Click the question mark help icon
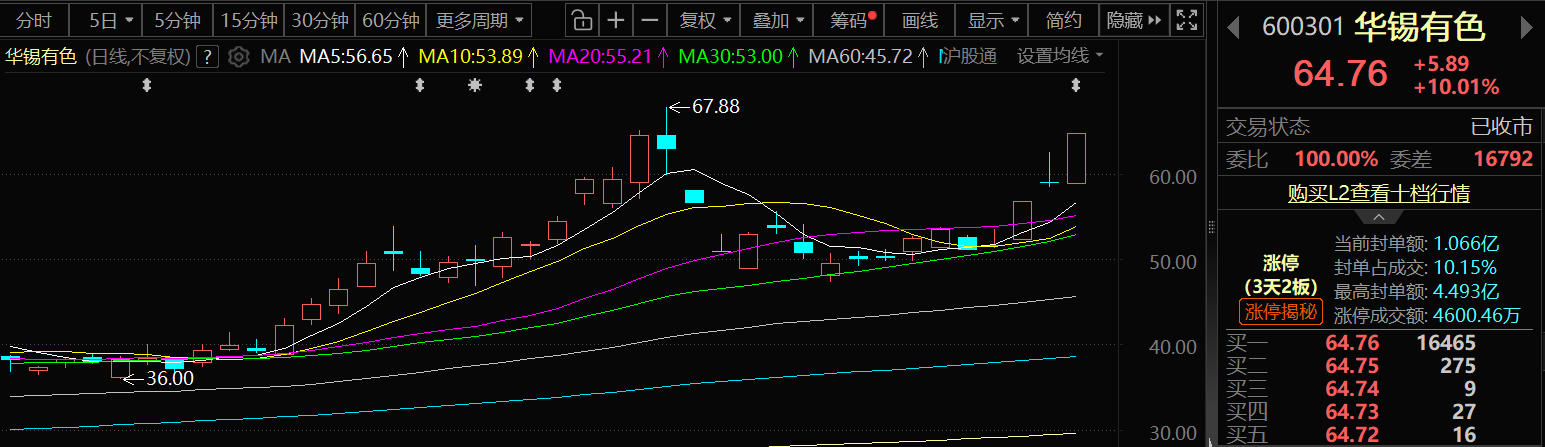This screenshot has height=447, width=1545. pyautogui.click(x=208, y=57)
